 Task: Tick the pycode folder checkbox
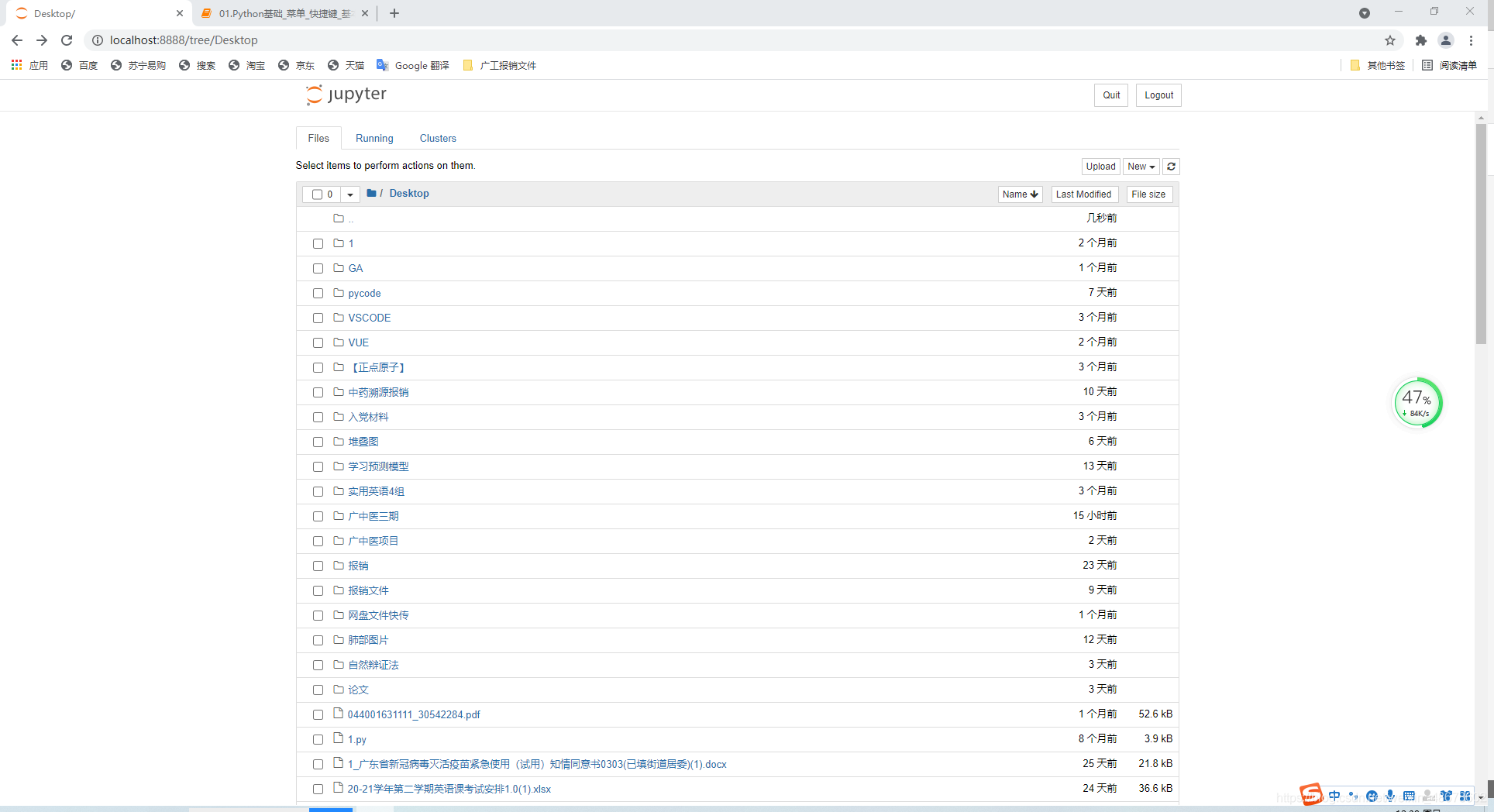(318, 293)
